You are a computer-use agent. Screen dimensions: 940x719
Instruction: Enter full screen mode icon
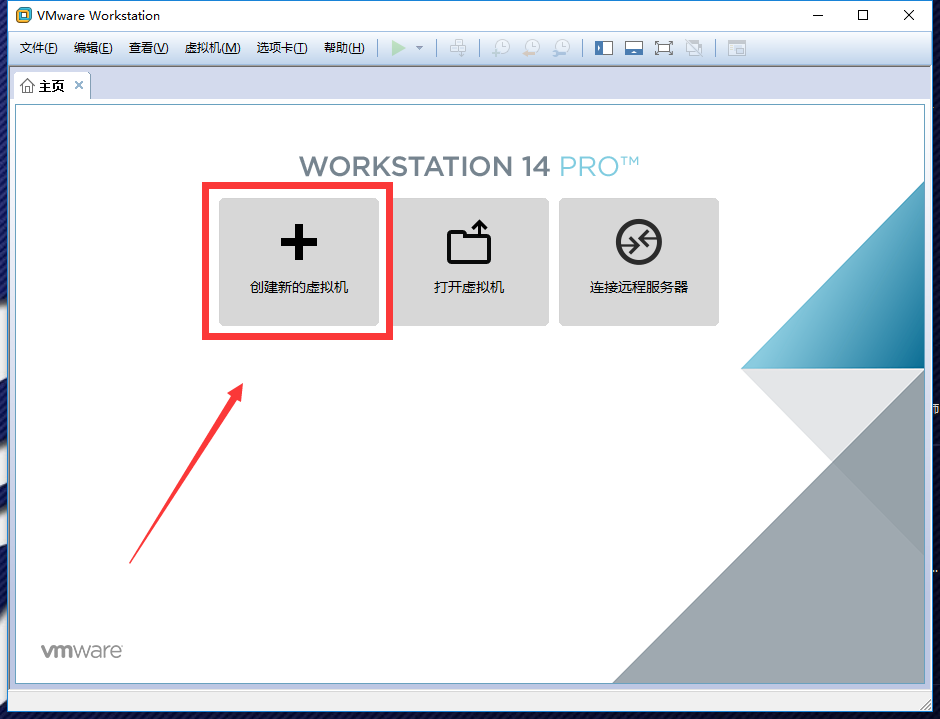pos(664,48)
